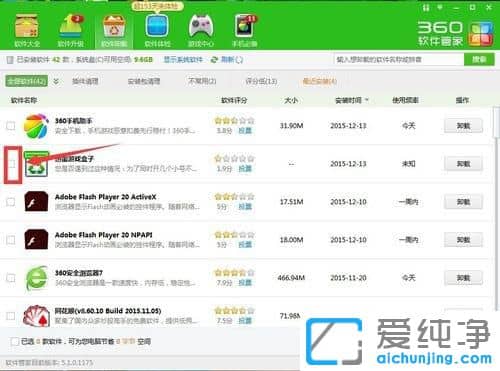Click the 2015-11-20 install date cell

(x=348, y=278)
